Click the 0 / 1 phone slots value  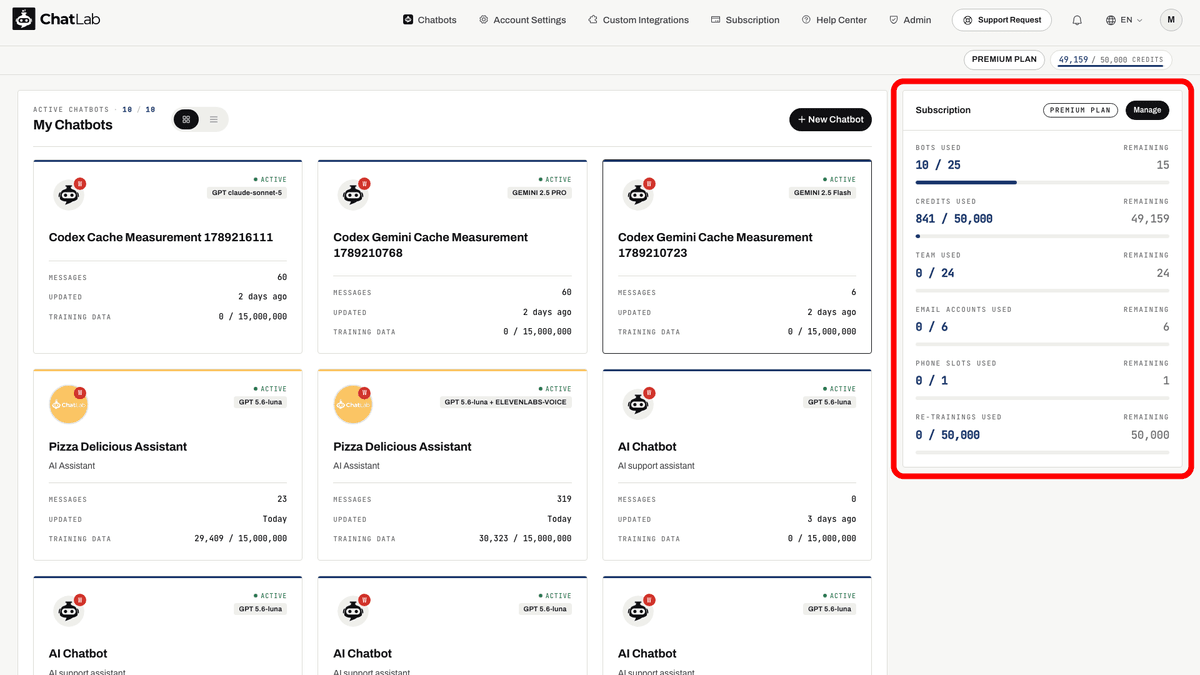tap(932, 381)
